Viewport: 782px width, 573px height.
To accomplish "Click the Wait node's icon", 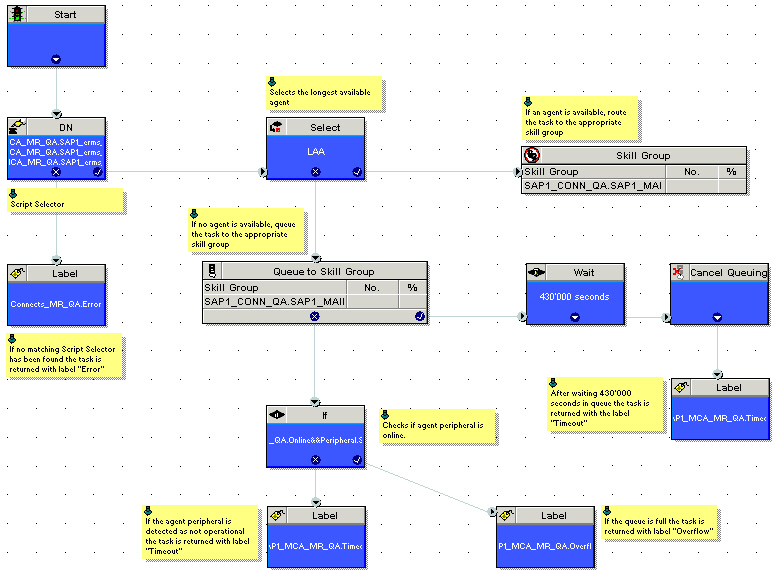I will click(x=537, y=272).
